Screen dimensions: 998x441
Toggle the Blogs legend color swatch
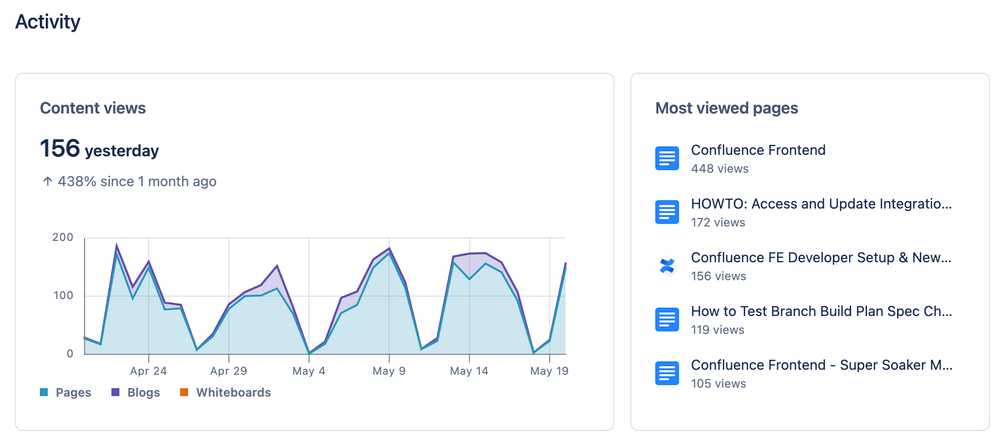pos(116,393)
